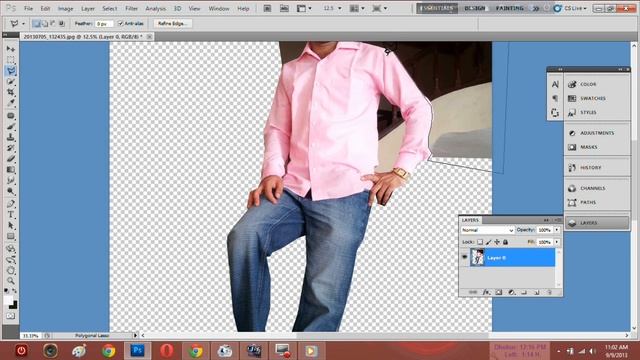Open the Select menu

(109, 8)
